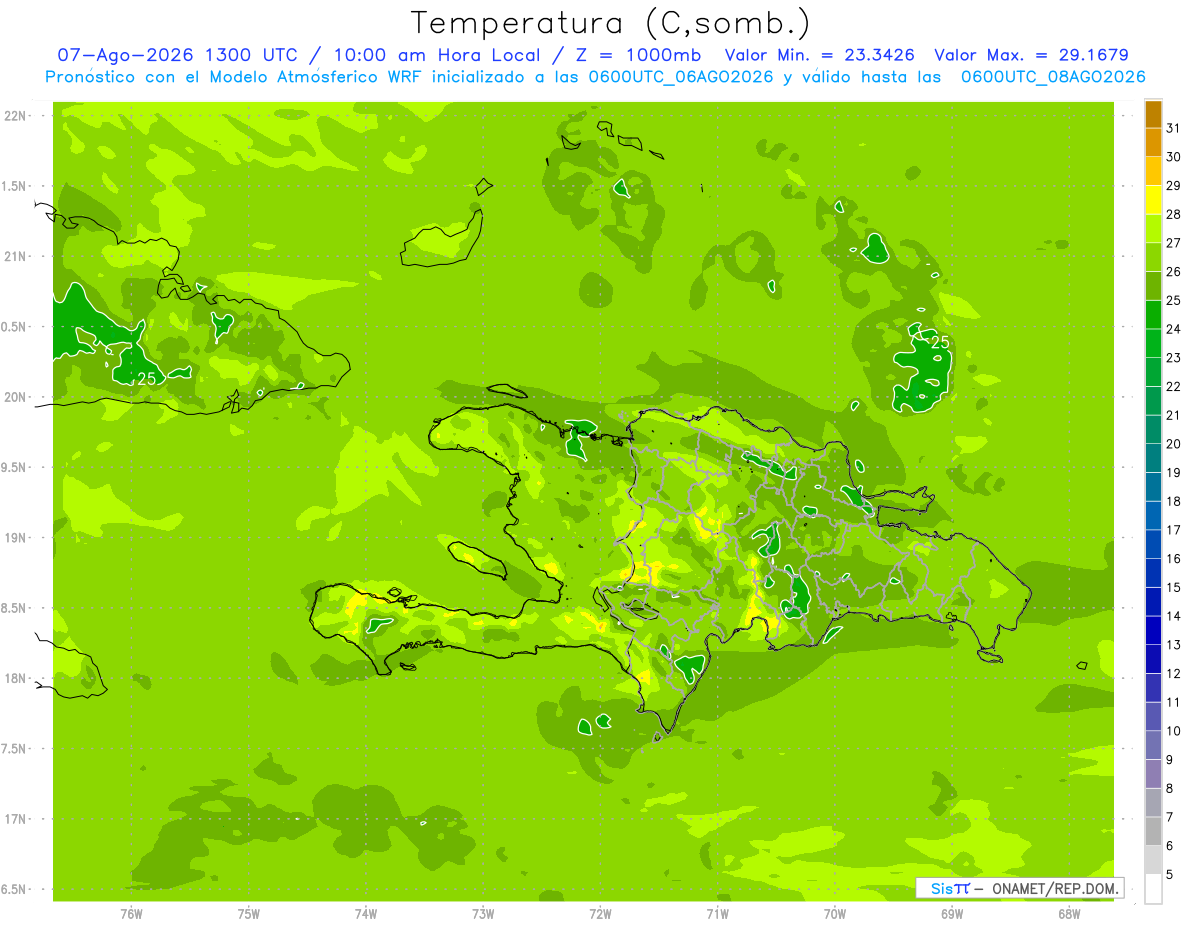Pick the purple swatch between 8 and 9

pyautogui.click(x=1153, y=774)
